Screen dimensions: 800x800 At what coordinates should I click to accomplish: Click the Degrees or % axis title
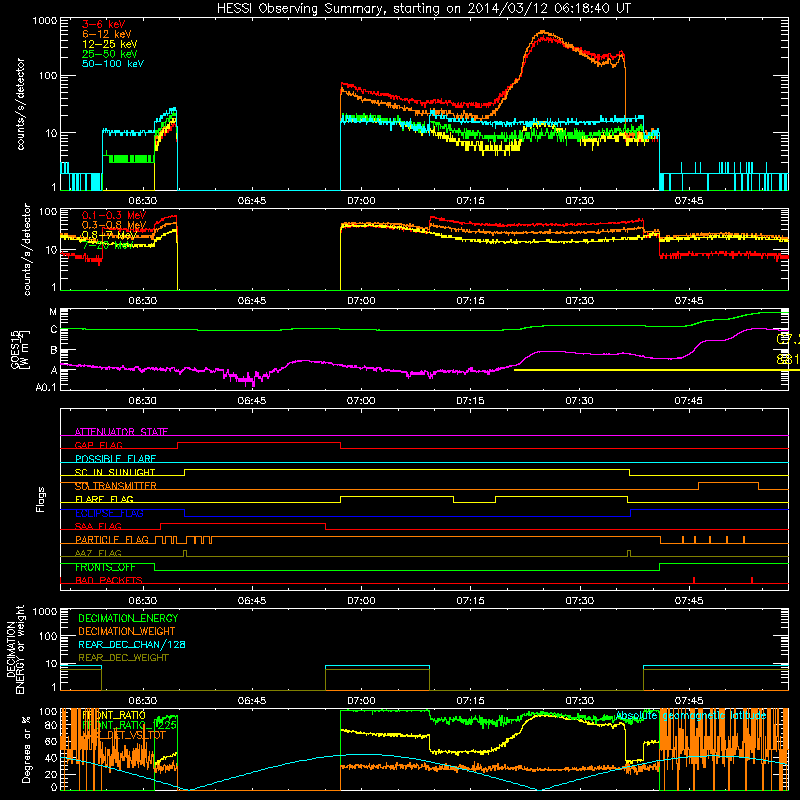point(26,749)
